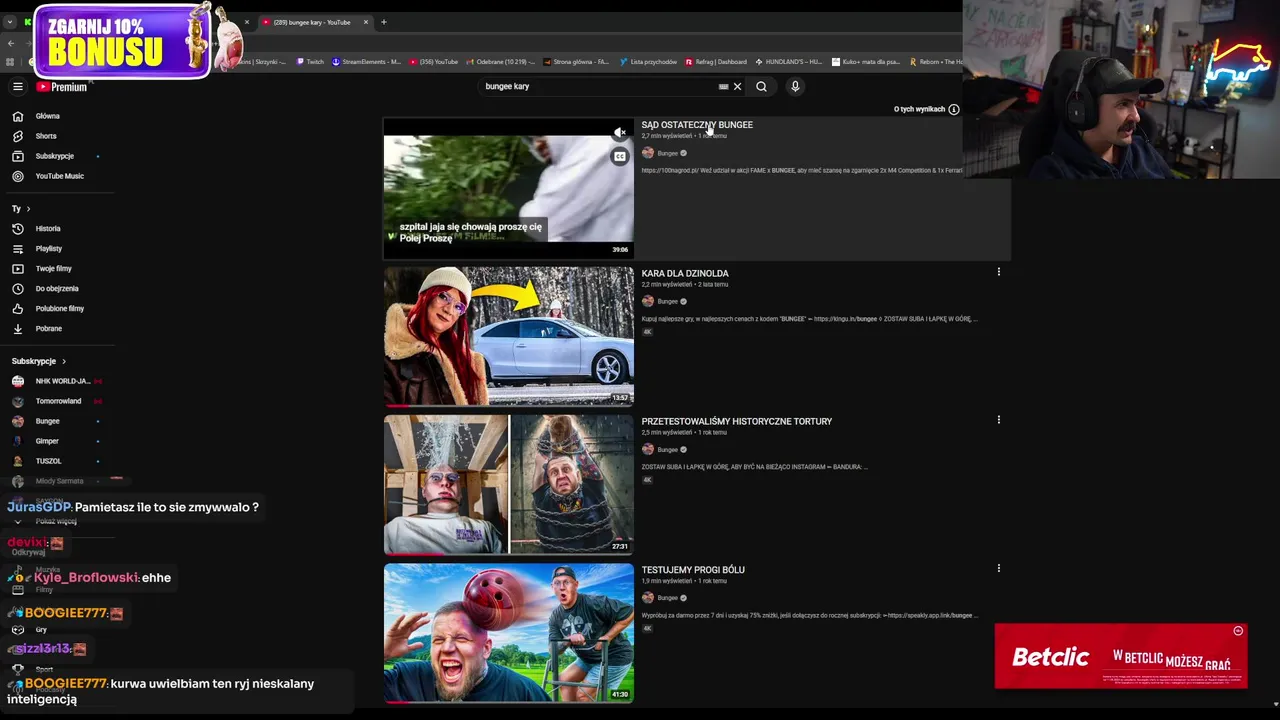This screenshot has width=1280, height=720.
Task: Collapse the Betclic ad banner
Action: click(1238, 631)
